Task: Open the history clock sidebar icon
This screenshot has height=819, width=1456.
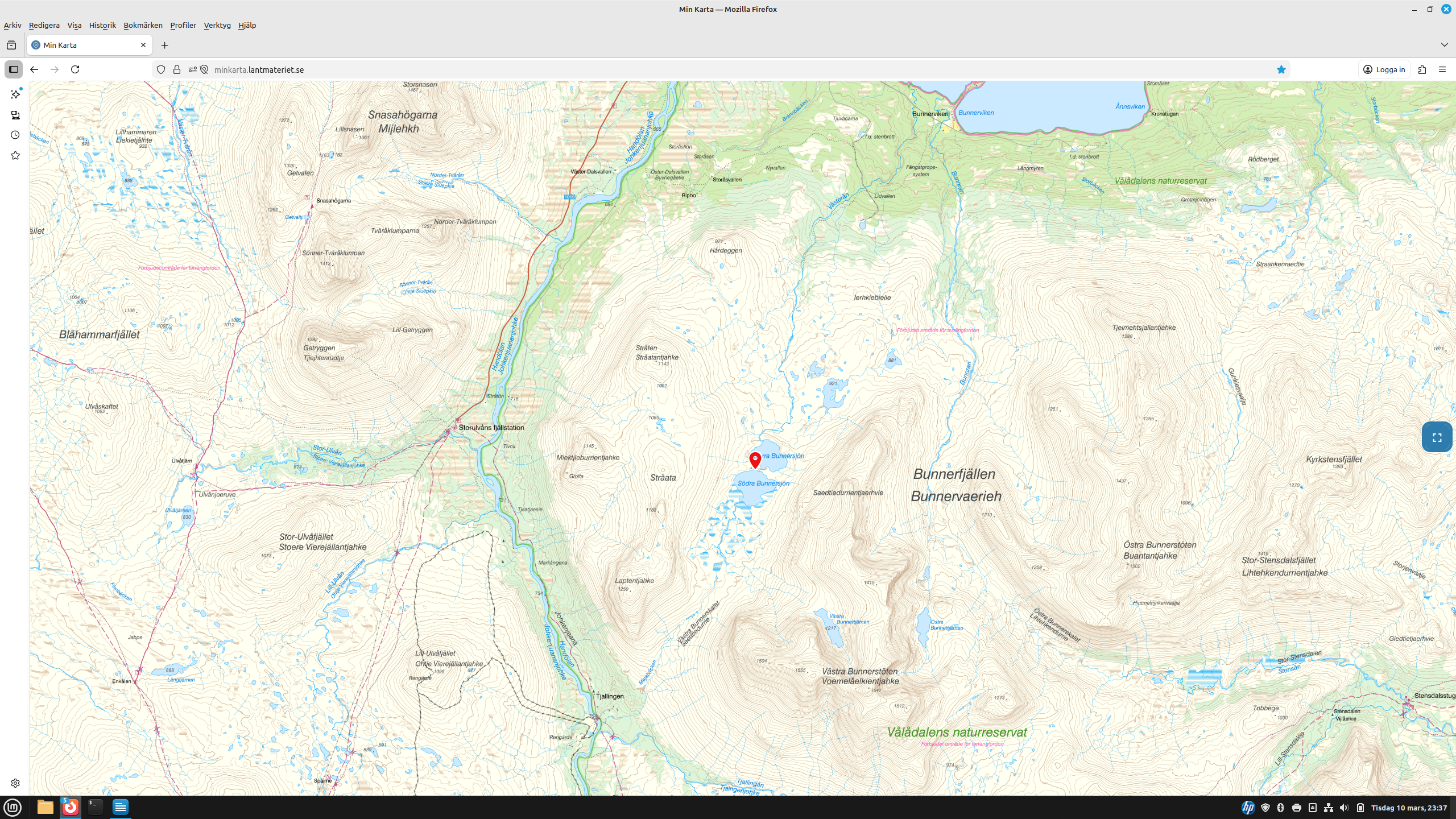Action: coord(15,135)
